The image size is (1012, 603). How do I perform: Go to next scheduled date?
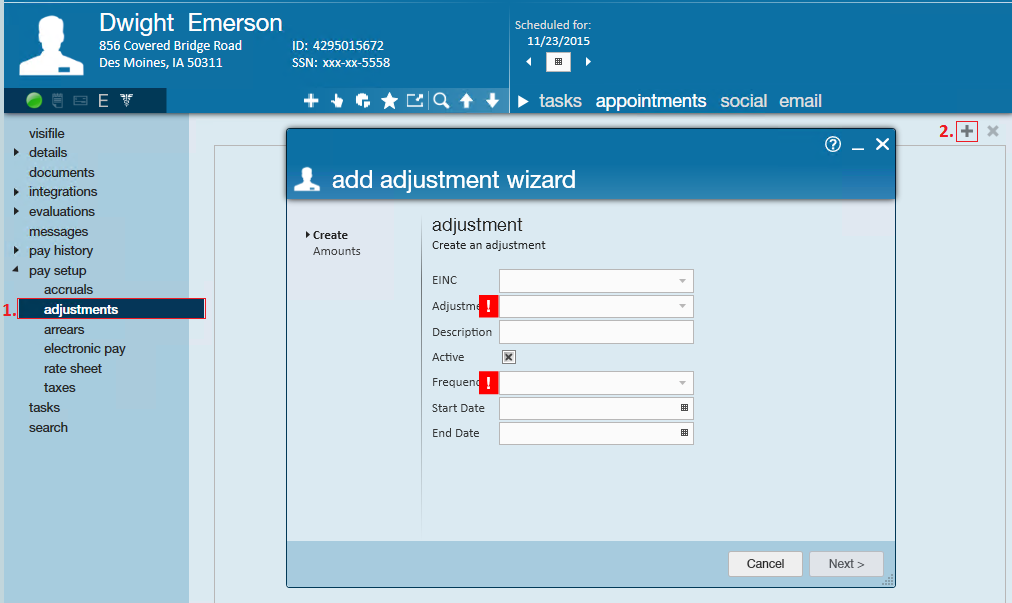click(588, 62)
